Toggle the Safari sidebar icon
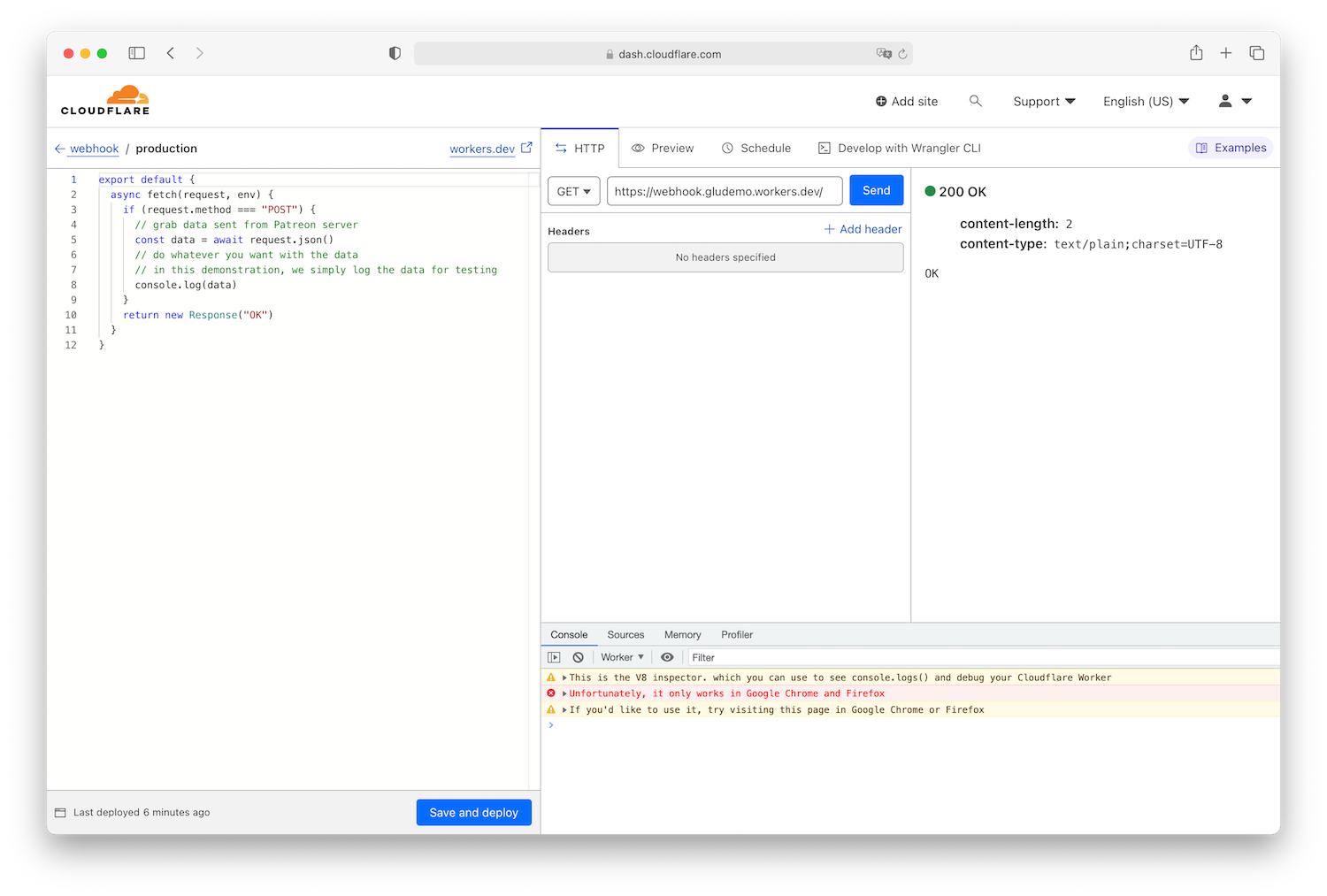Image resolution: width=1327 pixels, height=896 pixels. (136, 53)
